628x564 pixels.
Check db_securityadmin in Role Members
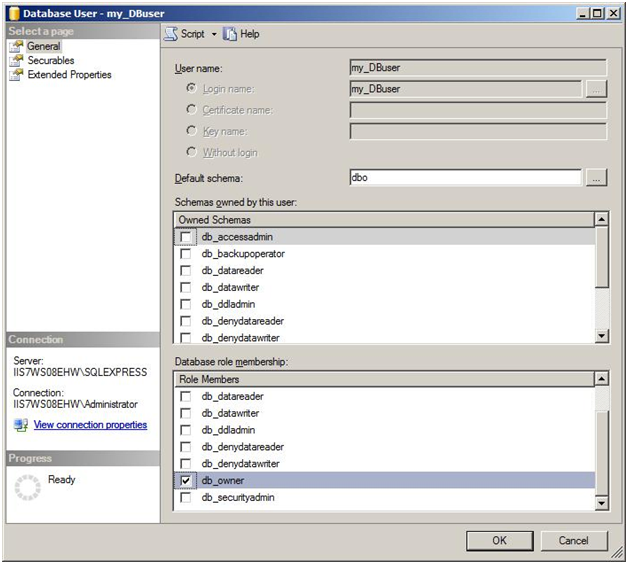pyautogui.click(x=185, y=497)
